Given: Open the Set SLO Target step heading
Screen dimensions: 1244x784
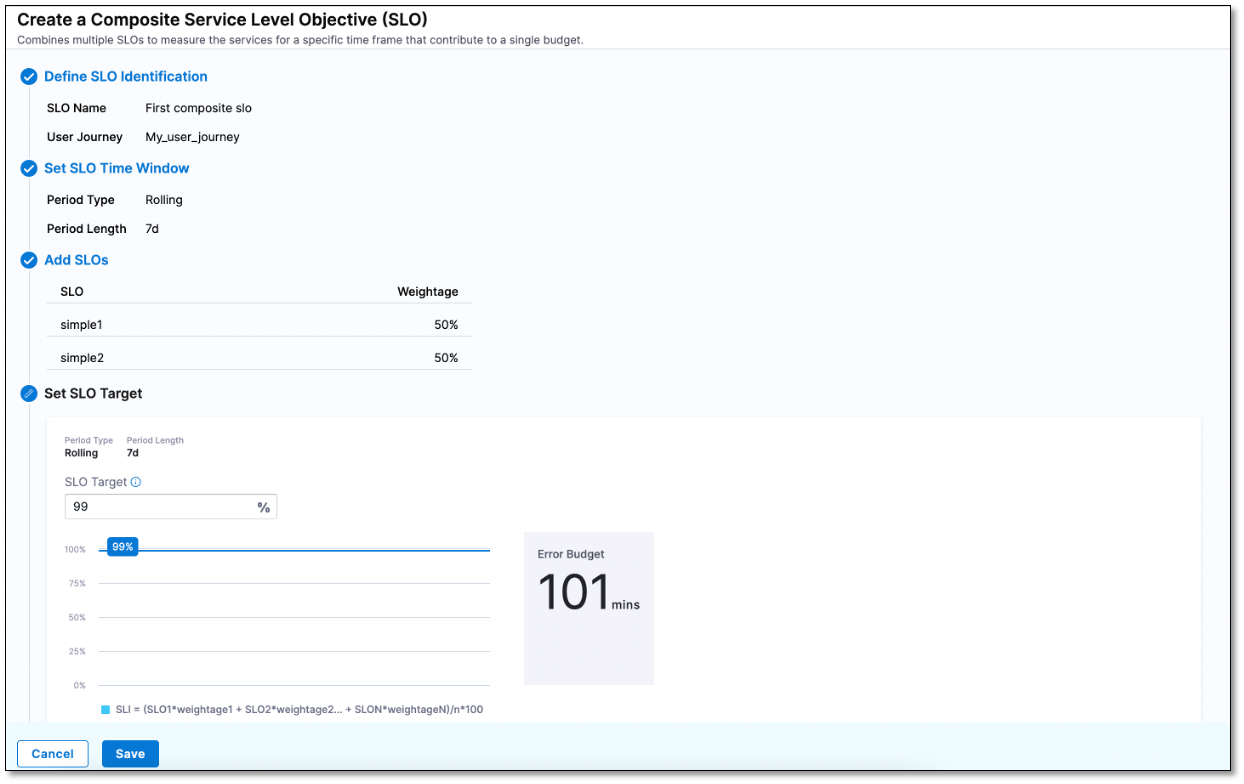Looking at the screenshot, I should pos(93,394).
